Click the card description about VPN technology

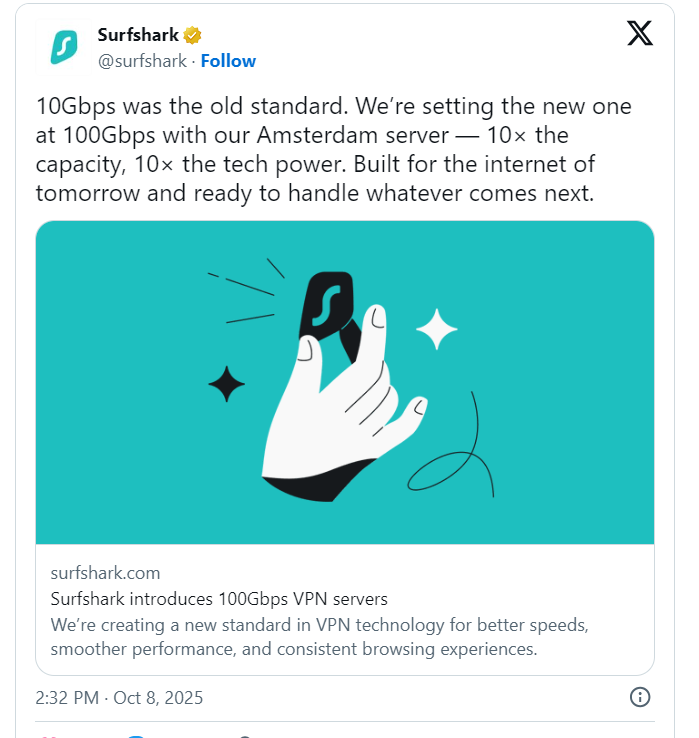pyautogui.click(x=318, y=637)
